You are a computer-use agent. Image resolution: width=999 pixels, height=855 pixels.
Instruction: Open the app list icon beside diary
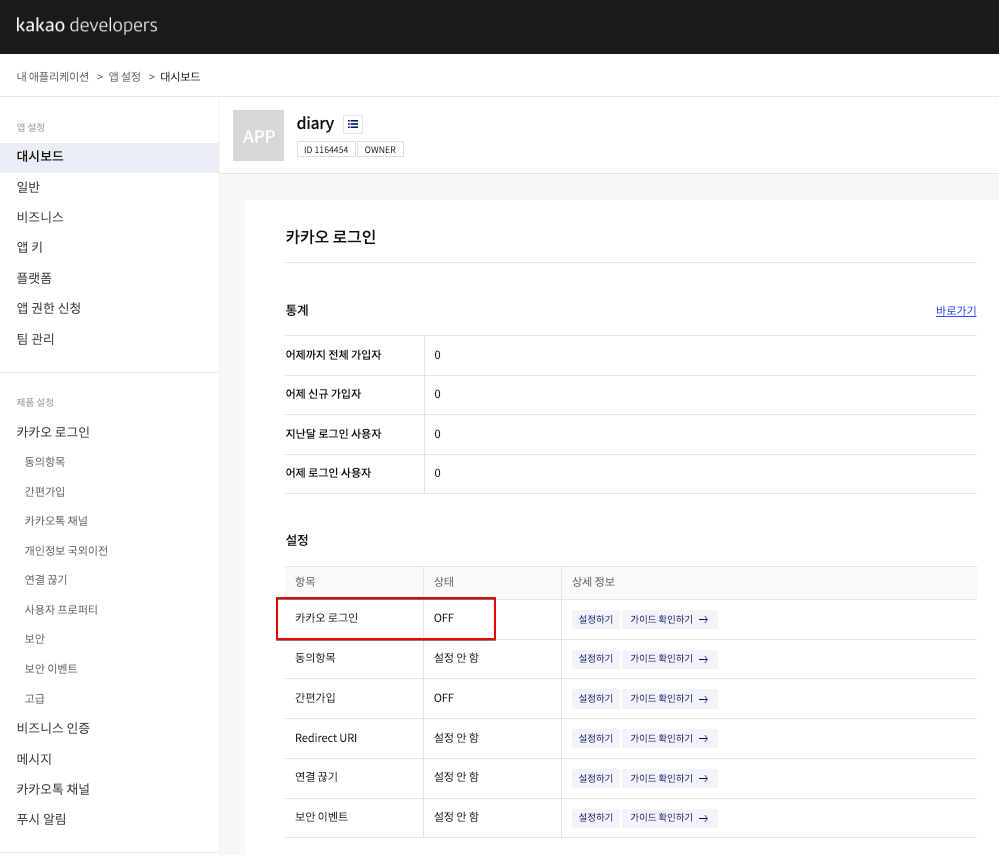[353, 124]
